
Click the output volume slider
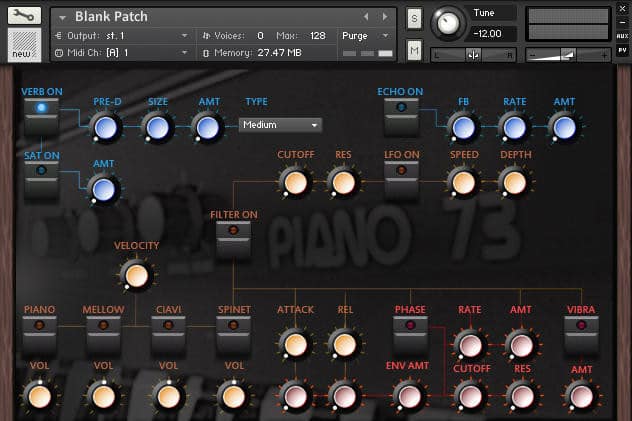[x=568, y=55]
